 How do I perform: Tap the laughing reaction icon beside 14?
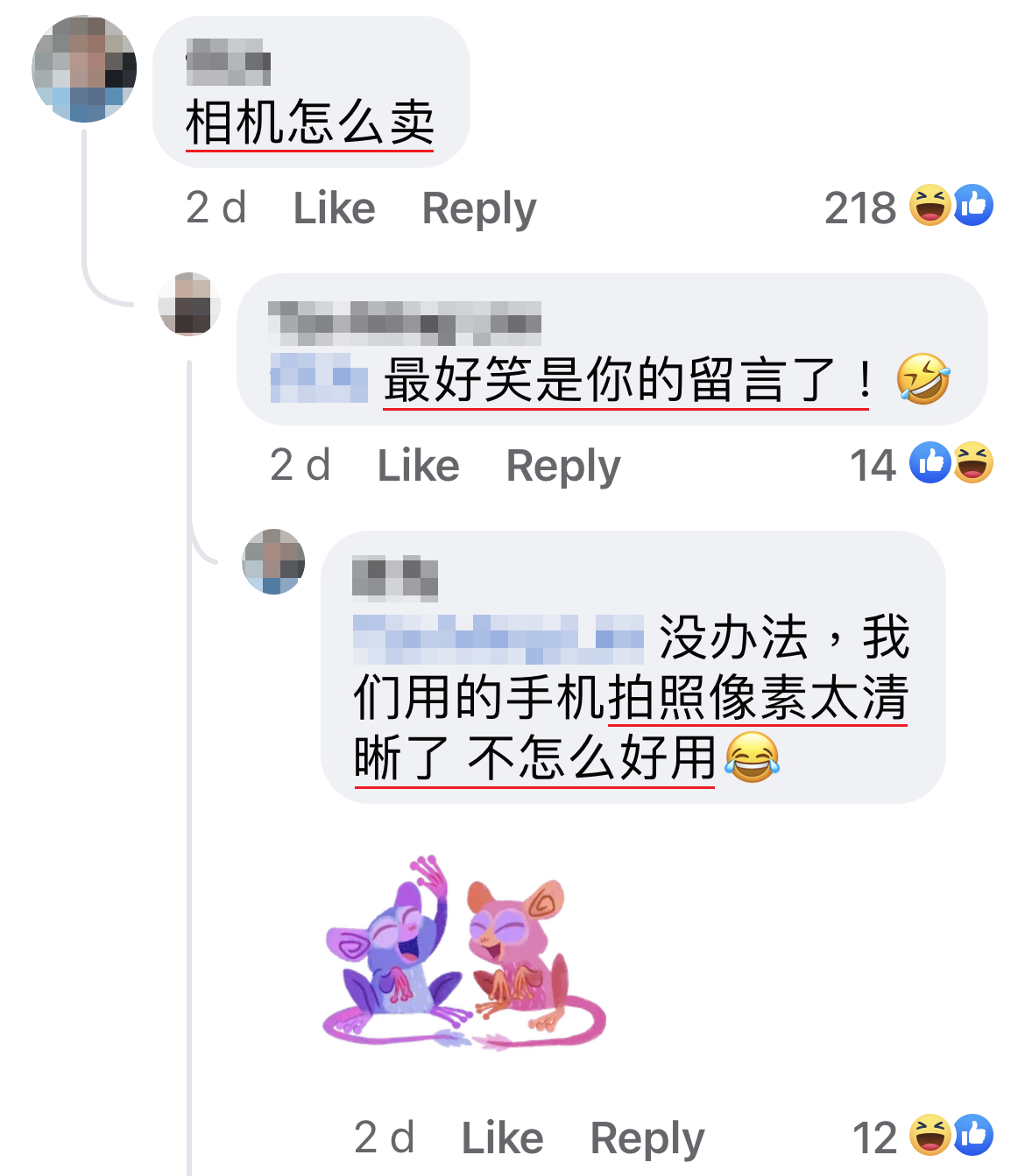pos(972,462)
